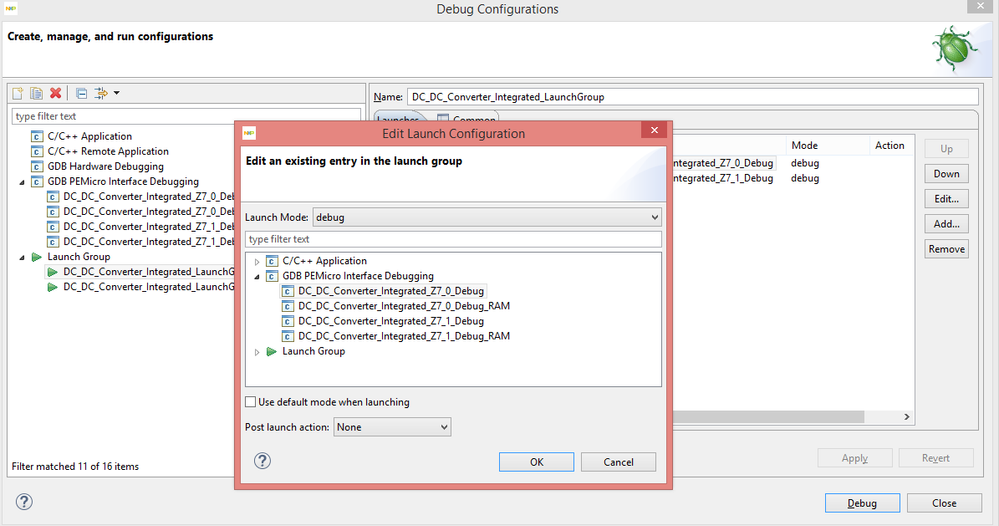Click the Apply button
999x526 pixels.
coord(855,458)
